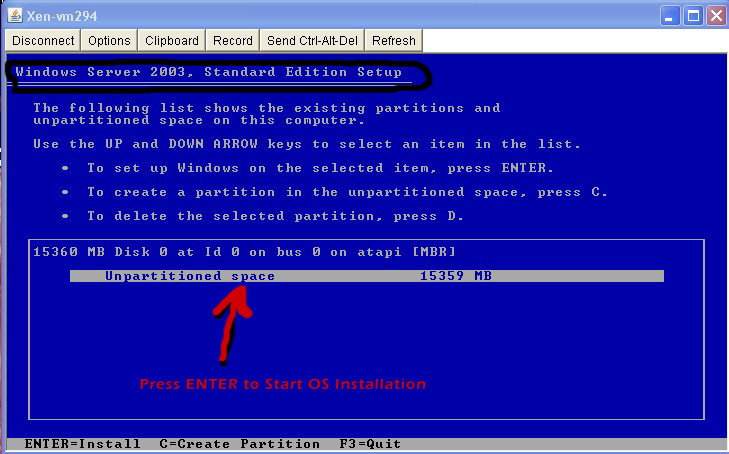Click ENTER=Install in status bar
This screenshot has width=729, height=454.
tap(82, 444)
